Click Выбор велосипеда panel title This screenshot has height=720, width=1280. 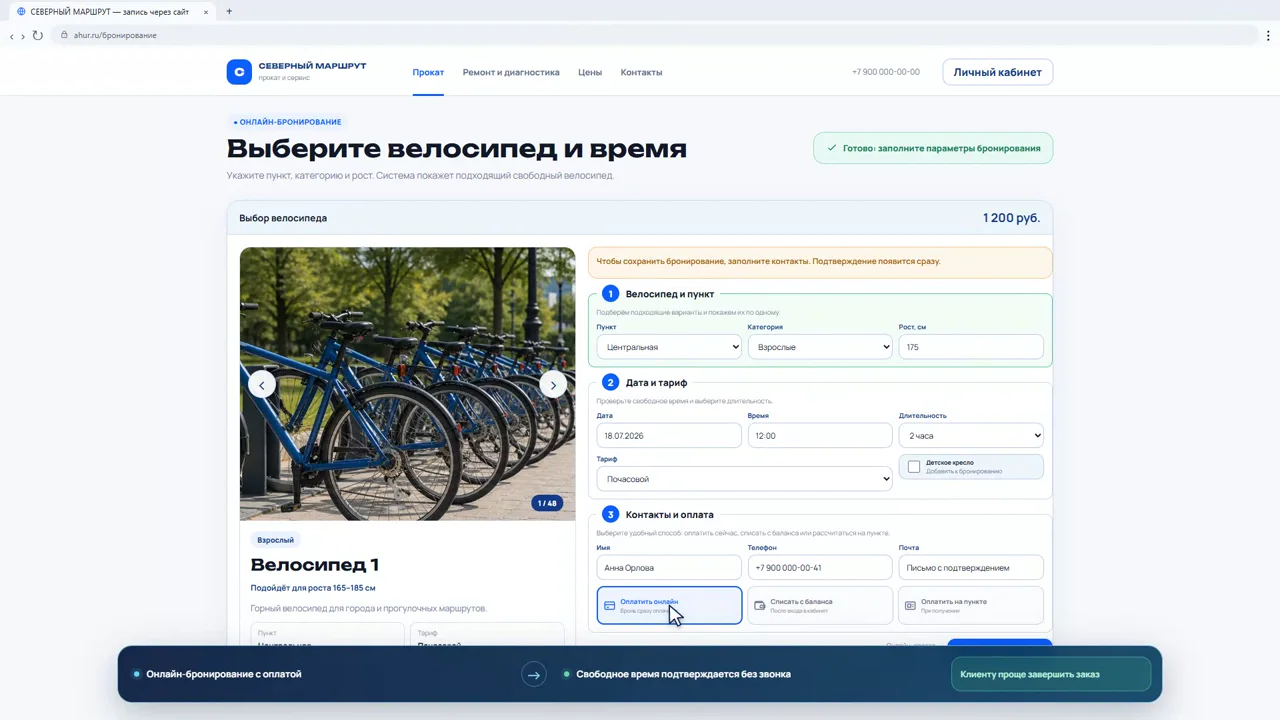[x=283, y=218]
